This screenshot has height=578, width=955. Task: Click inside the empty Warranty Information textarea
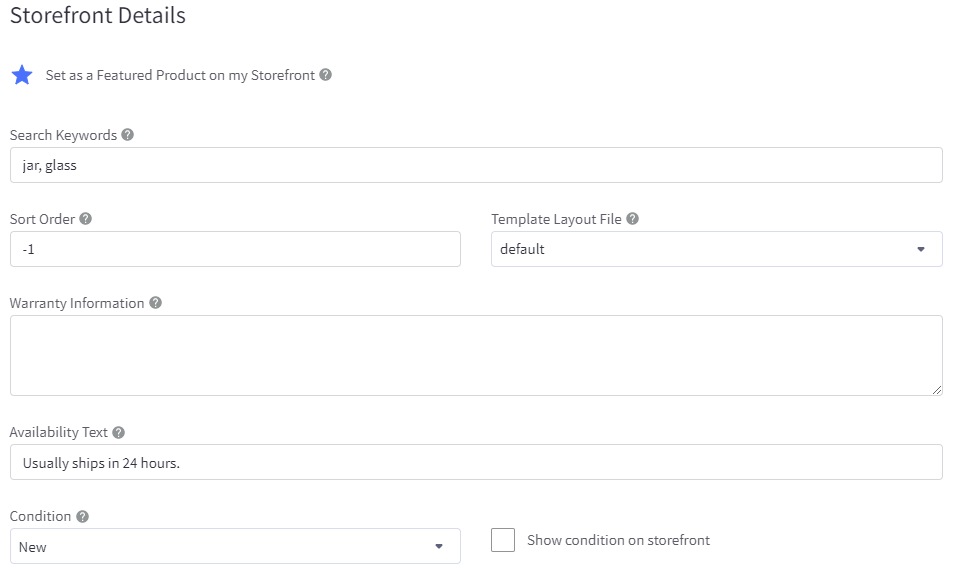476,355
